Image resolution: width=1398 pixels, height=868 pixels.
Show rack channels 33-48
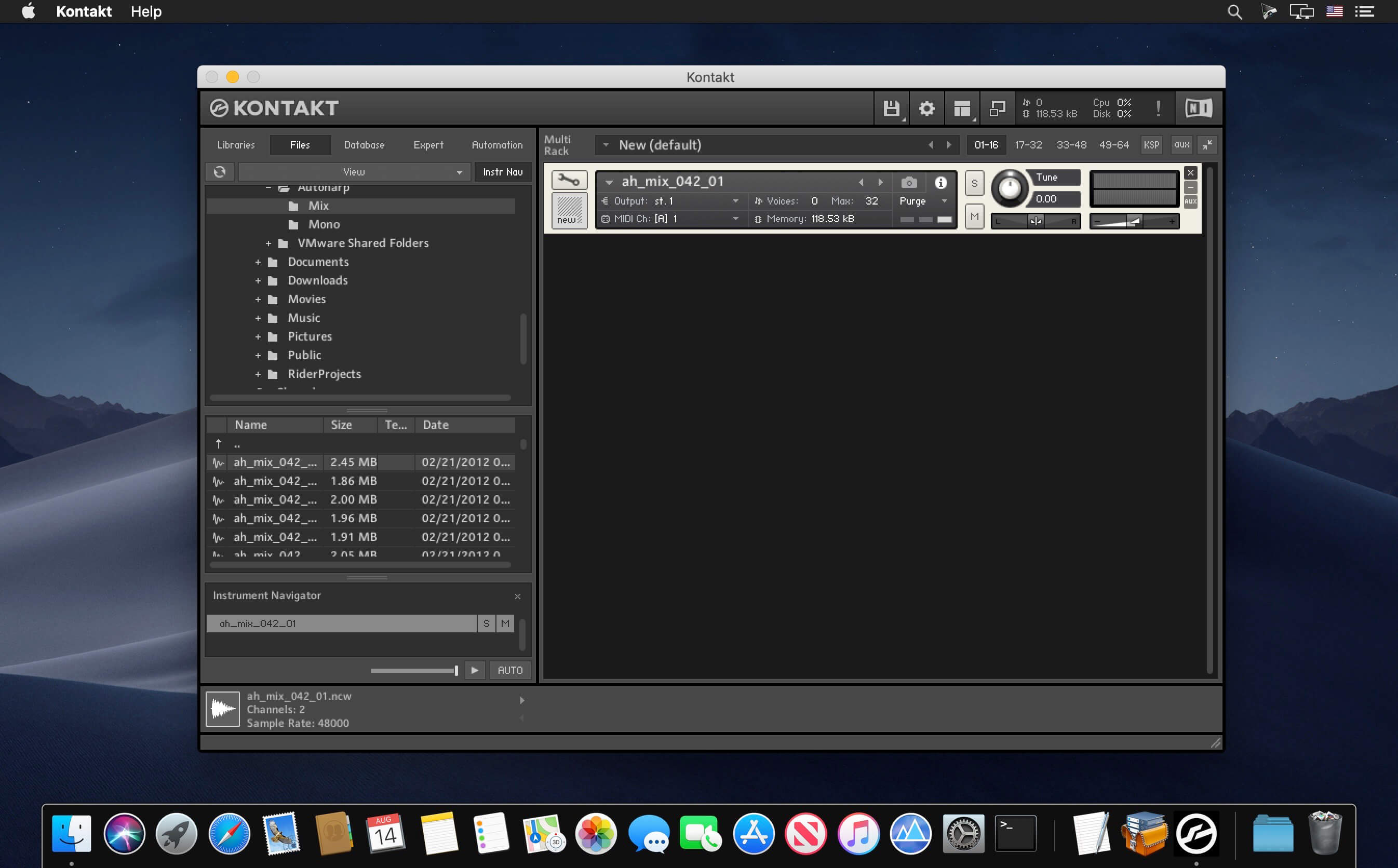coord(1071,145)
